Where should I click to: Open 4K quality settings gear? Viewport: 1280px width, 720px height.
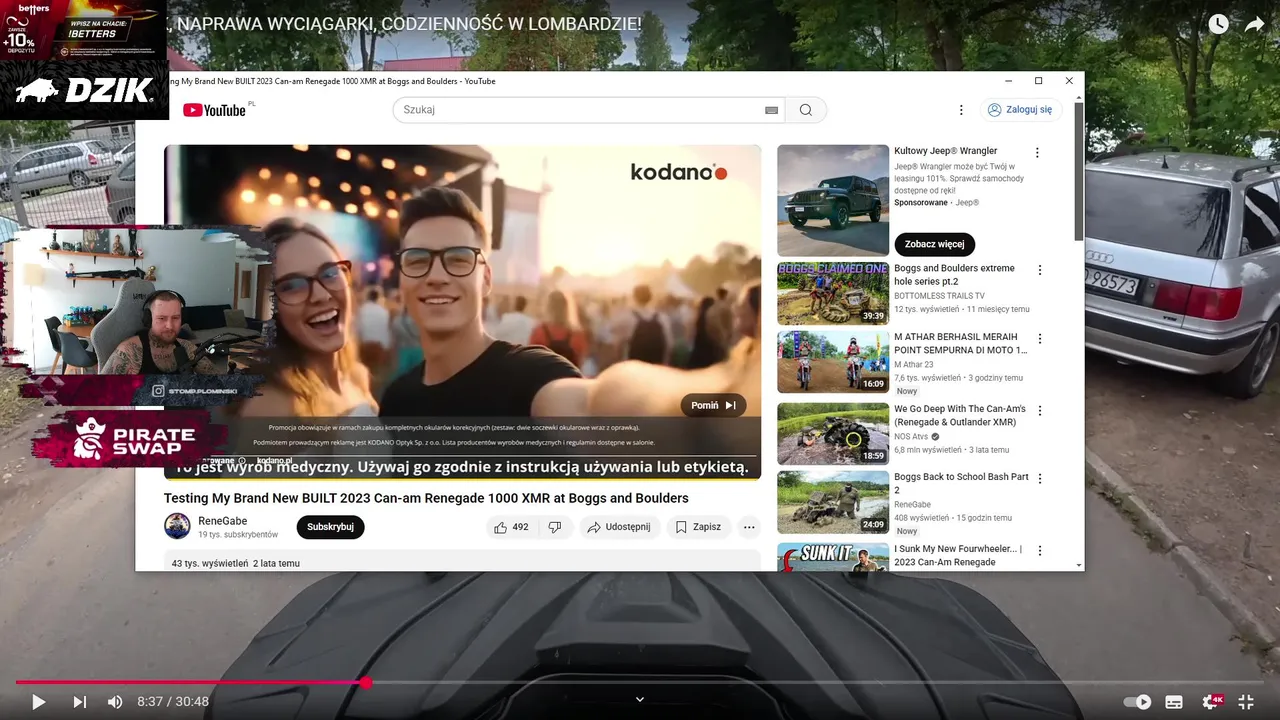(x=1212, y=702)
